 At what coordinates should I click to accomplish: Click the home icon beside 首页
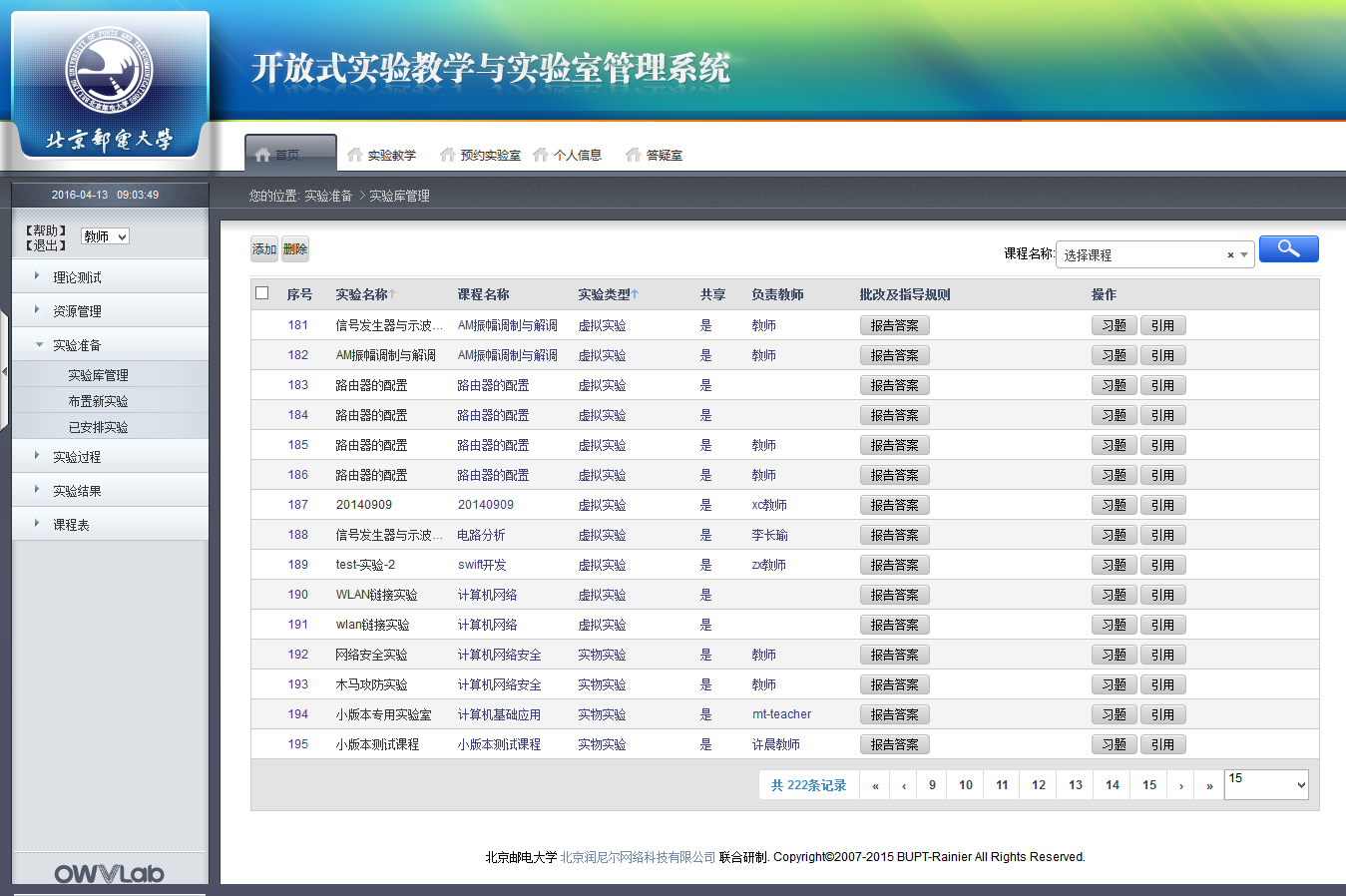262,155
